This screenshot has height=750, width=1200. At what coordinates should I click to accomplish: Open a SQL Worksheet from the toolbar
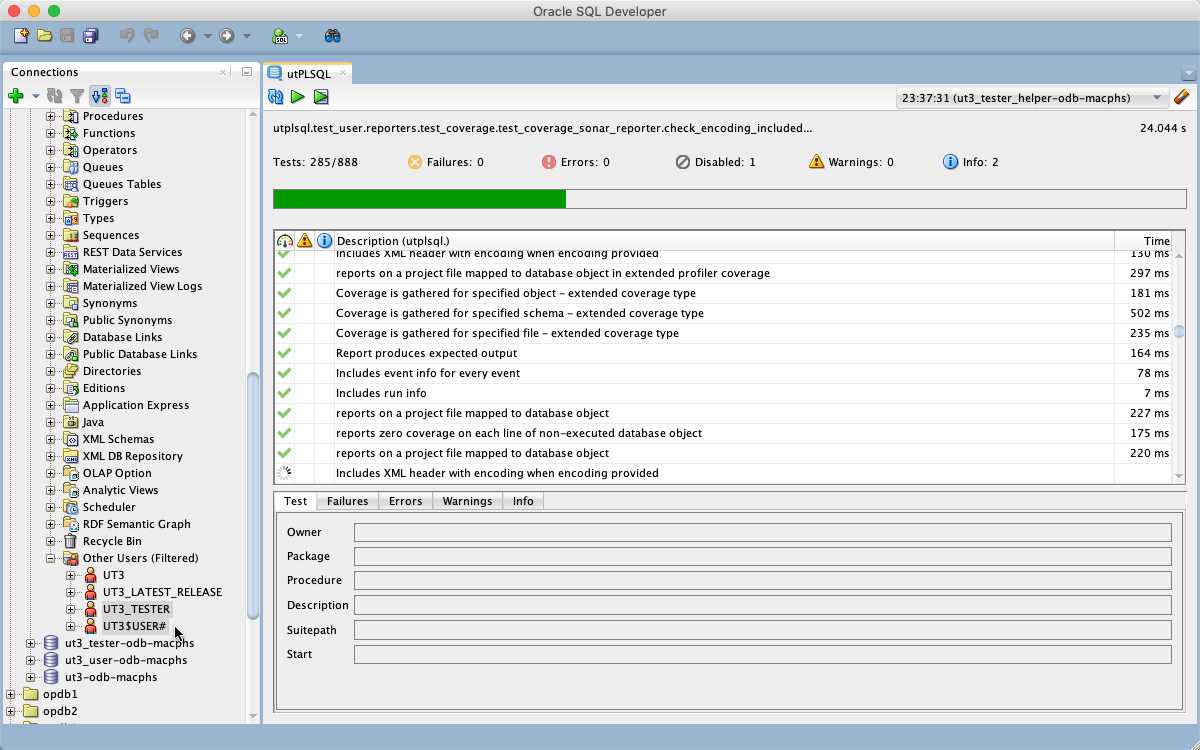coord(280,36)
